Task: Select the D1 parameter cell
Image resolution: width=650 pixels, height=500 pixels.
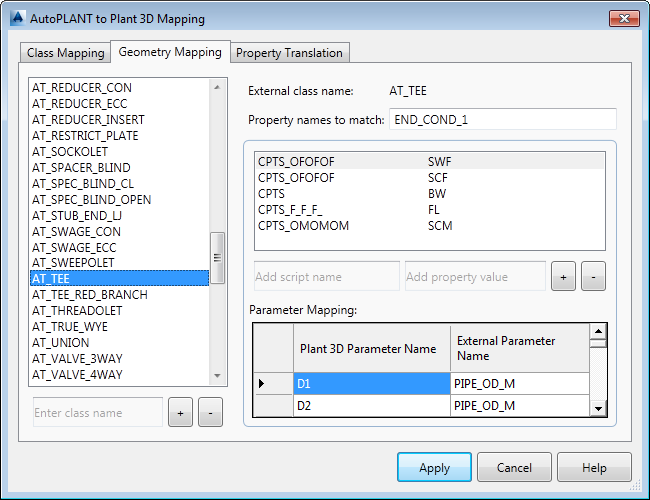Action: click(x=372, y=383)
